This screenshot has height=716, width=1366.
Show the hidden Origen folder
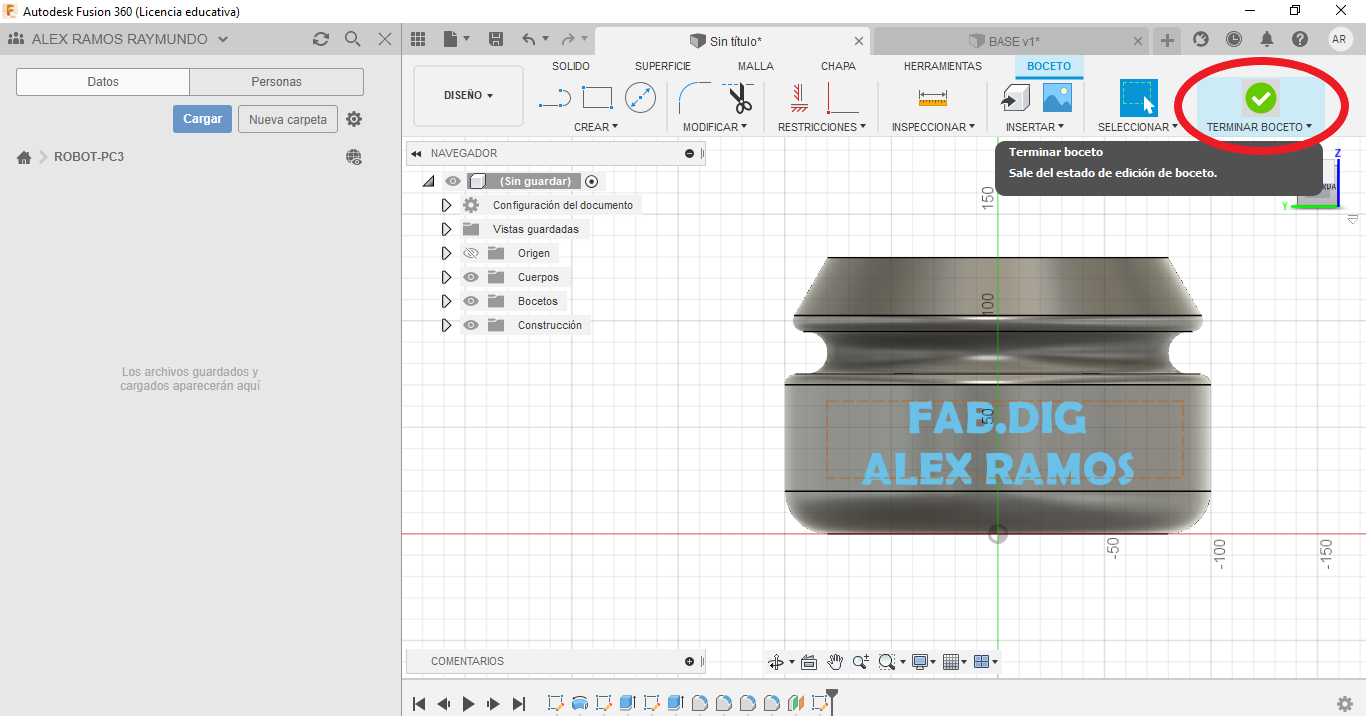click(x=471, y=254)
